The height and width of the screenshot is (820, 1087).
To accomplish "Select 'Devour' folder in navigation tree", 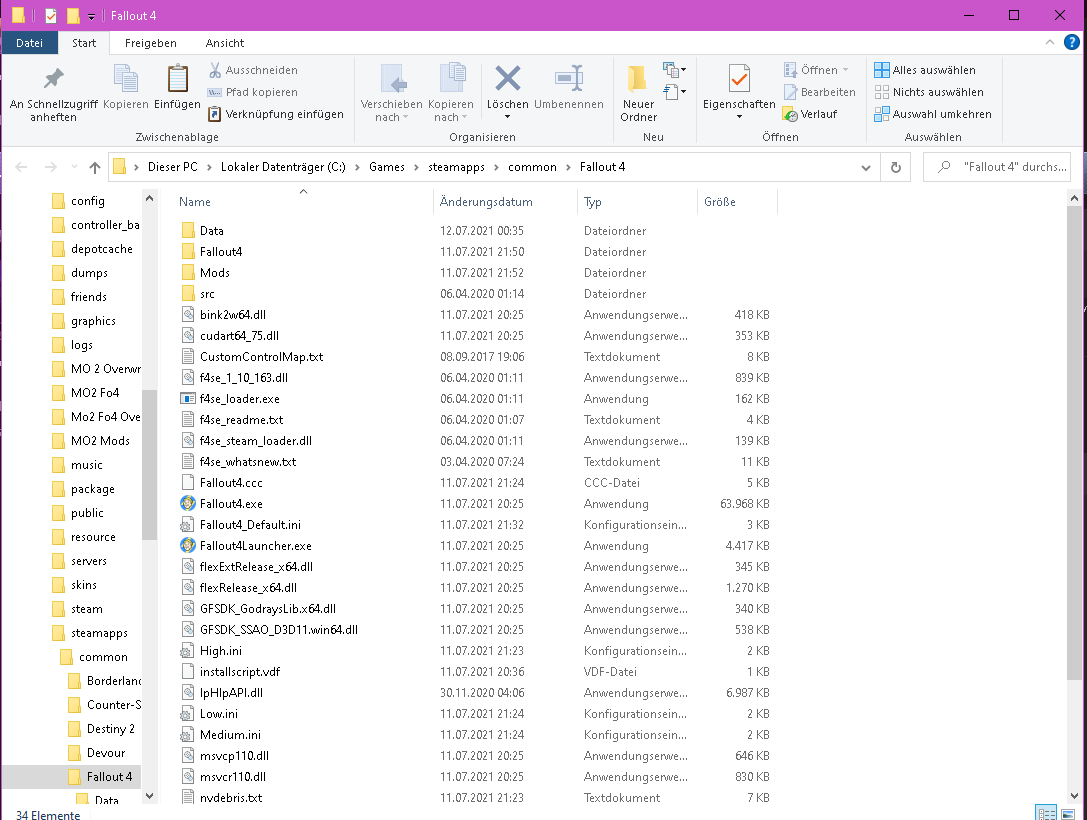I will [x=105, y=753].
